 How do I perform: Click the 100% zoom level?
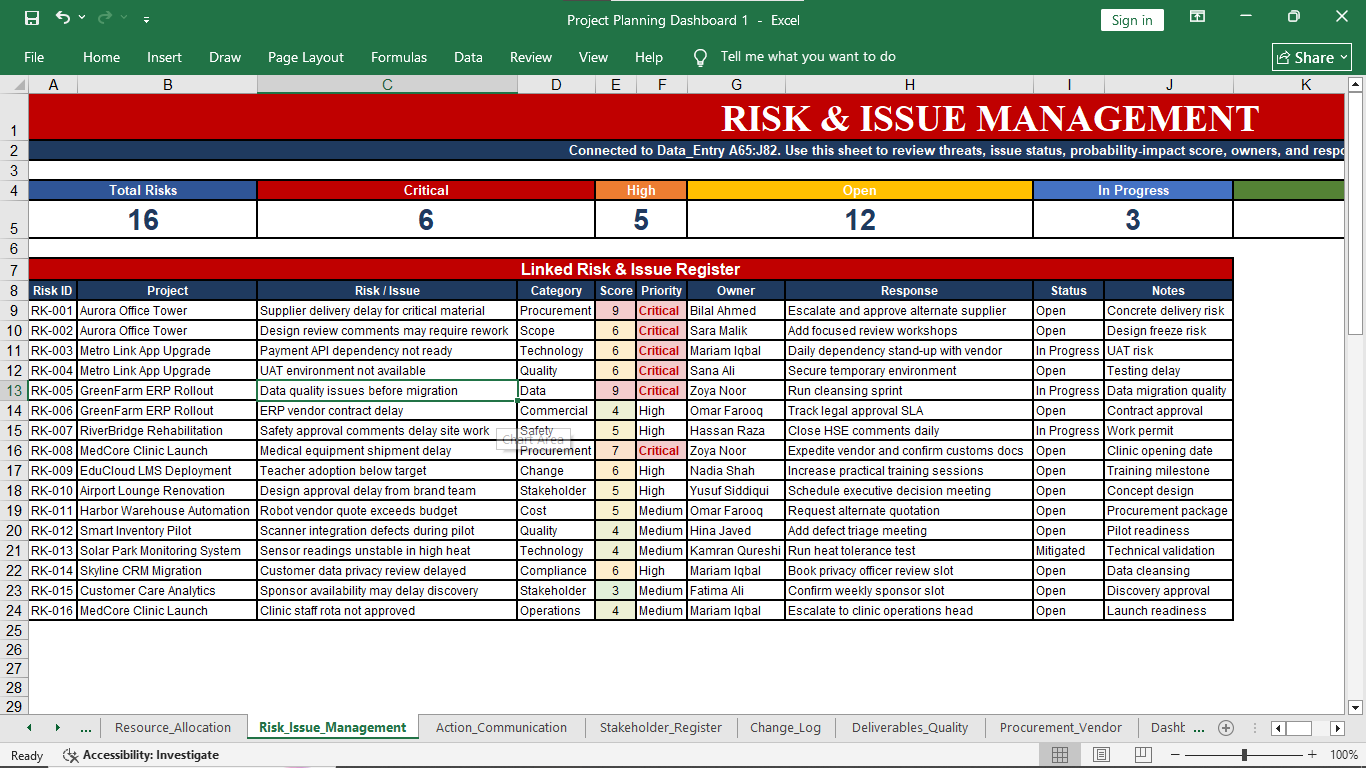tap(1344, 755)
